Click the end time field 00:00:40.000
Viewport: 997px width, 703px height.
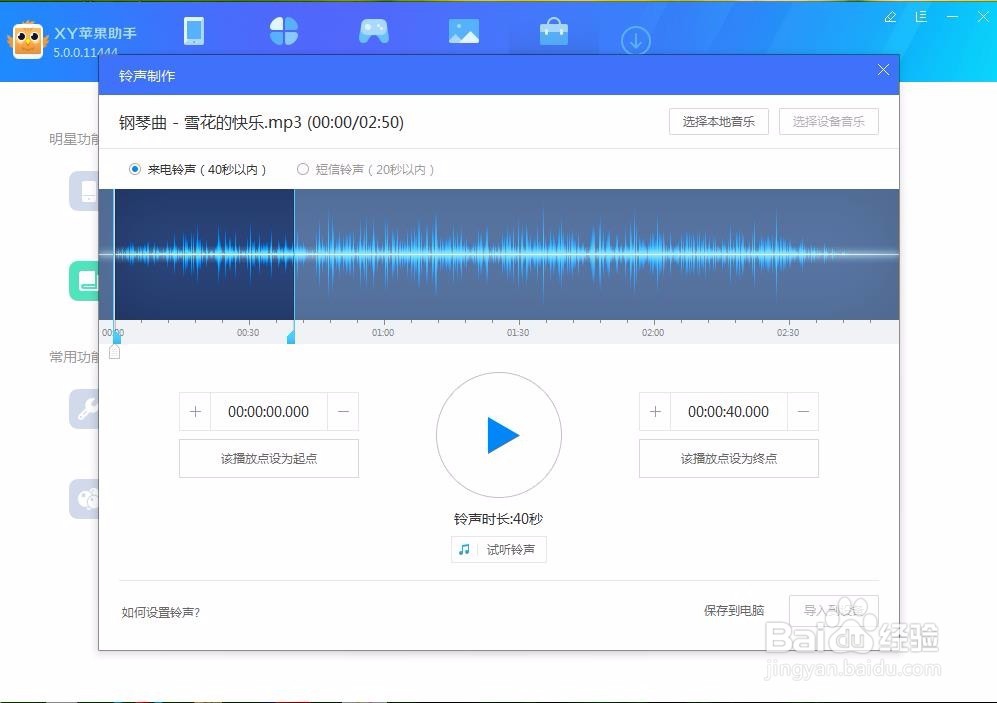[729, 412]
